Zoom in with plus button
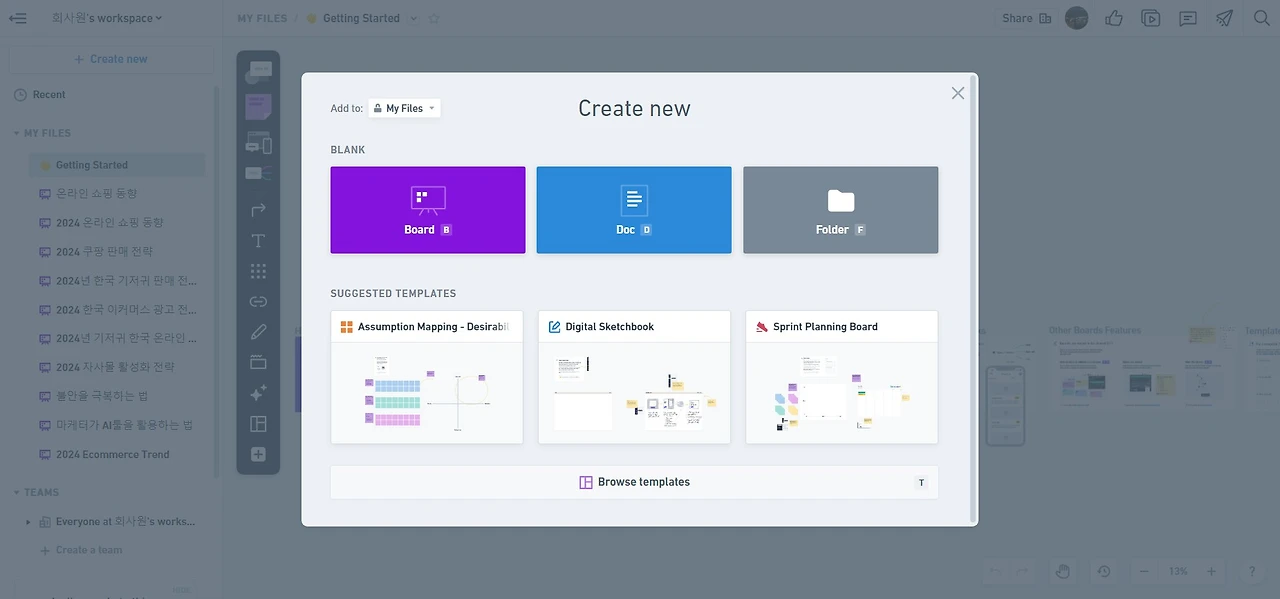 pyautogui.click(x=1211, y=571)
